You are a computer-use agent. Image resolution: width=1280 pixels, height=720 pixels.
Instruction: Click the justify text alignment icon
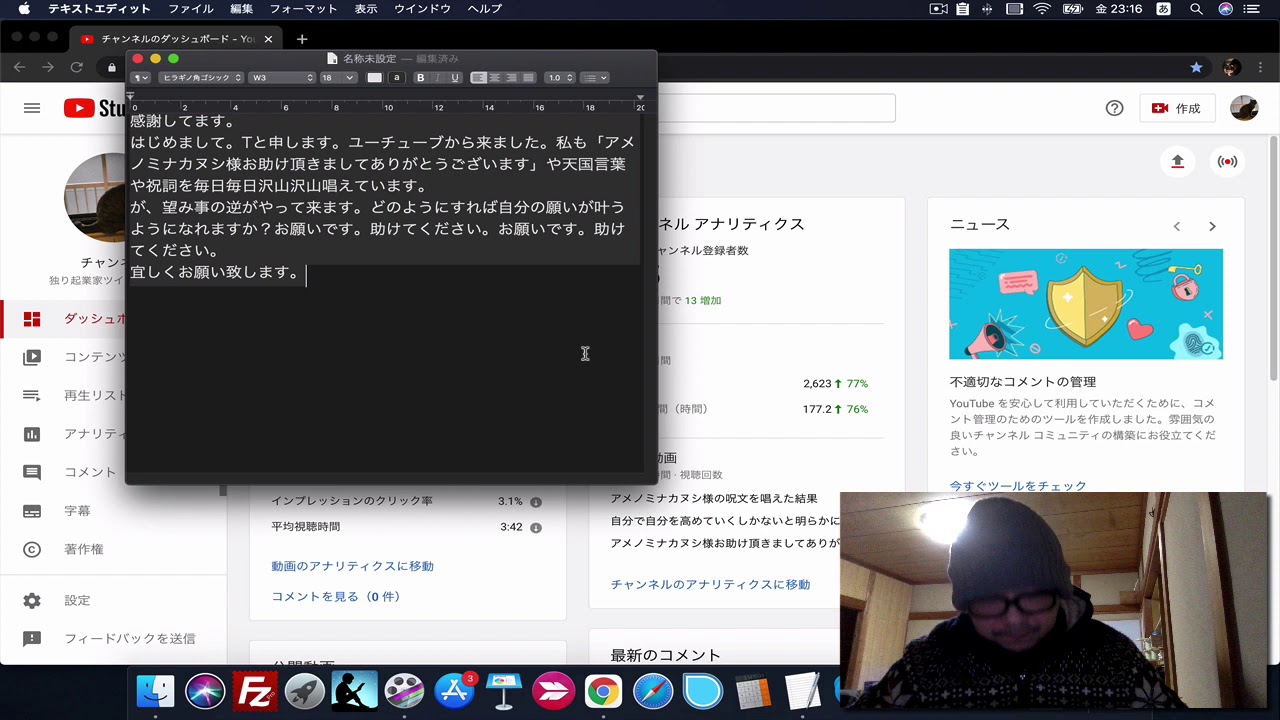click(528, 78)
